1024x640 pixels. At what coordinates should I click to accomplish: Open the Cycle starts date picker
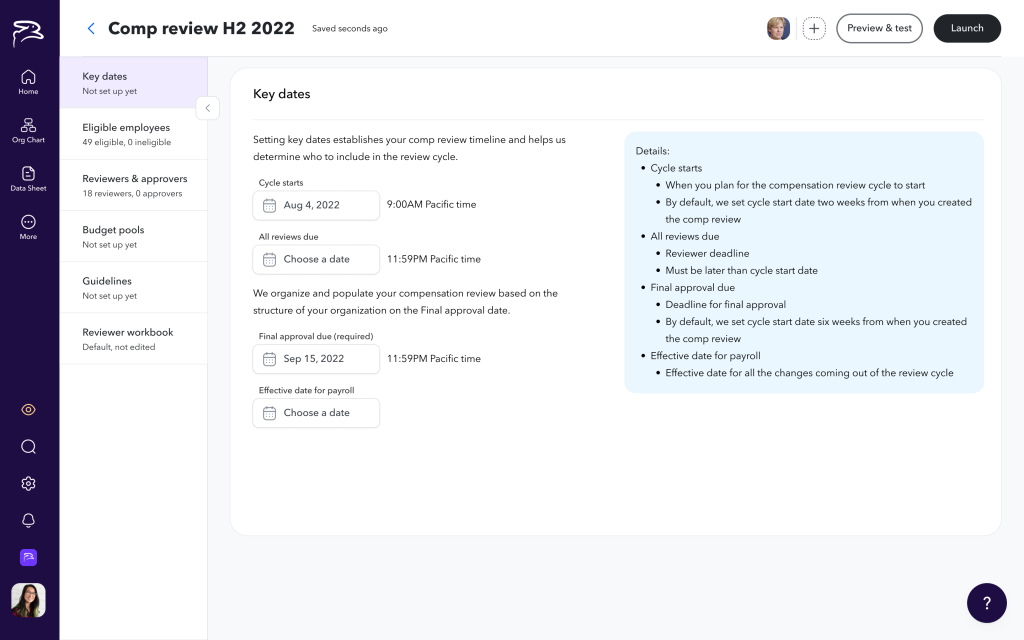click(316, 205)
